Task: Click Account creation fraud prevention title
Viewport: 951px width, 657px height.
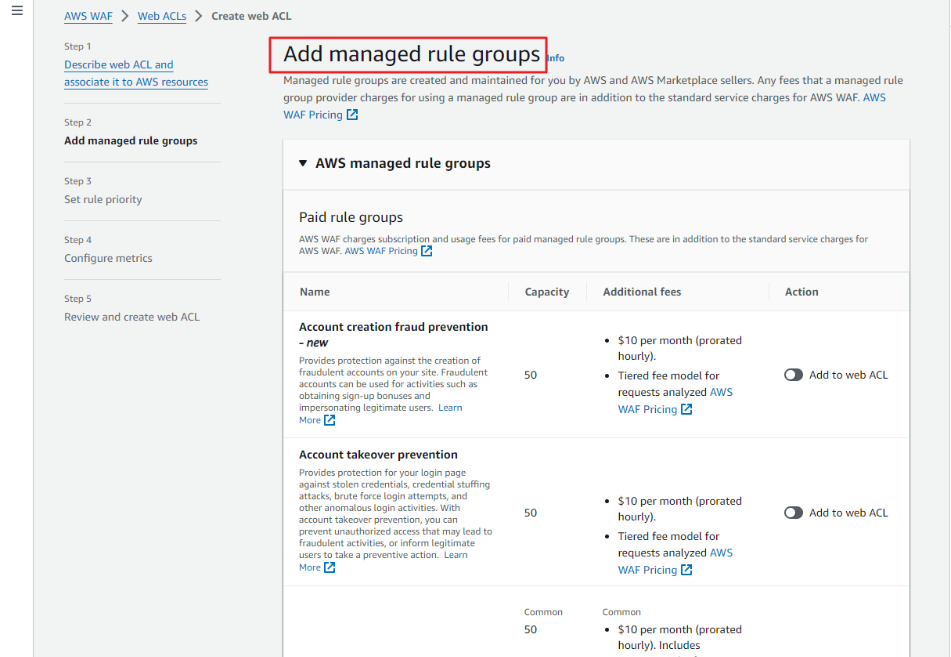Action: [x=393, y=334]
